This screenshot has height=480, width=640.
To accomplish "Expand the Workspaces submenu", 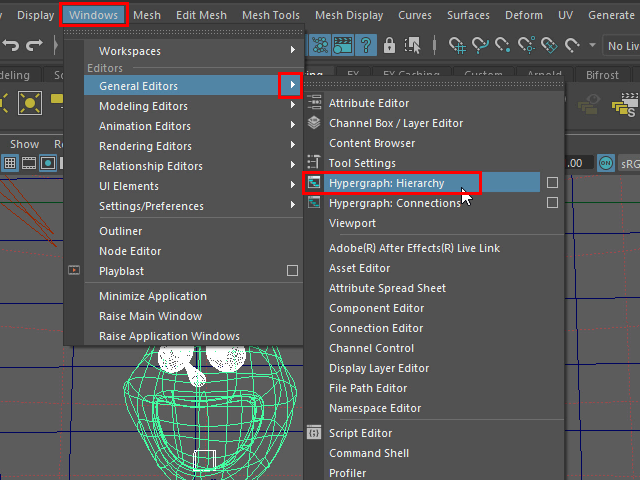I will click(292, 51).
